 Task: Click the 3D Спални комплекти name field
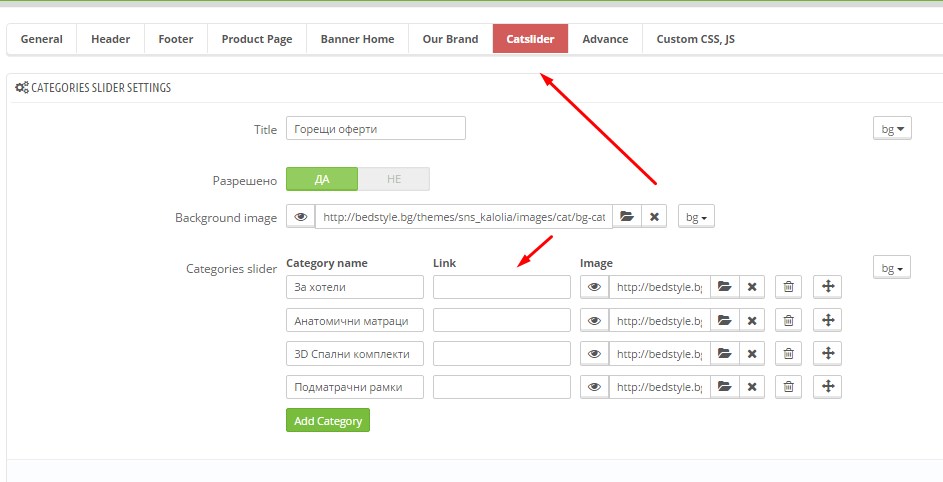point(355,353)
